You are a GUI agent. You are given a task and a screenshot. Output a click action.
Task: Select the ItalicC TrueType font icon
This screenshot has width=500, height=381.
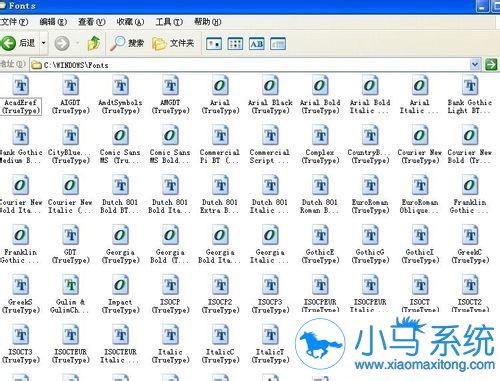coord(220,335)
